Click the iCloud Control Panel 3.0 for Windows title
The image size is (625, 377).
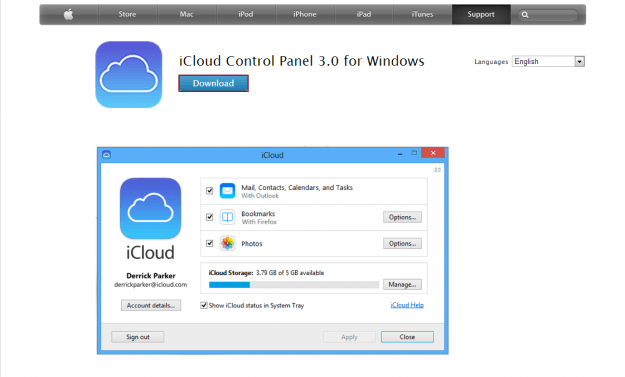(x=301, y=61)
